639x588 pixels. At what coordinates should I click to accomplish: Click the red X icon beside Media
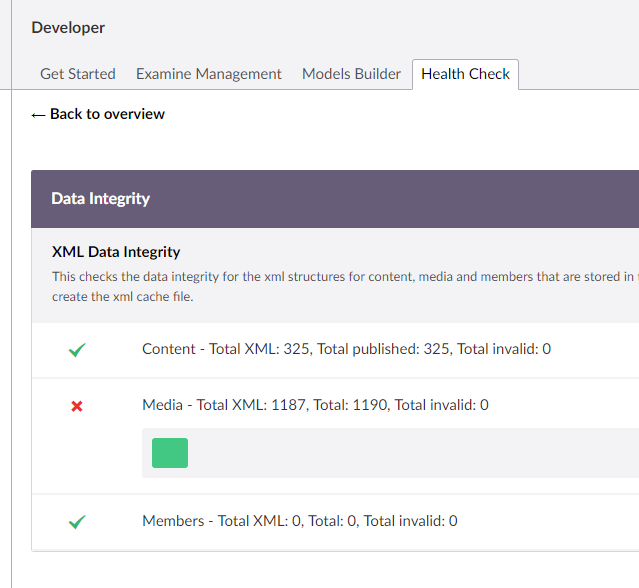coord(76,406)
